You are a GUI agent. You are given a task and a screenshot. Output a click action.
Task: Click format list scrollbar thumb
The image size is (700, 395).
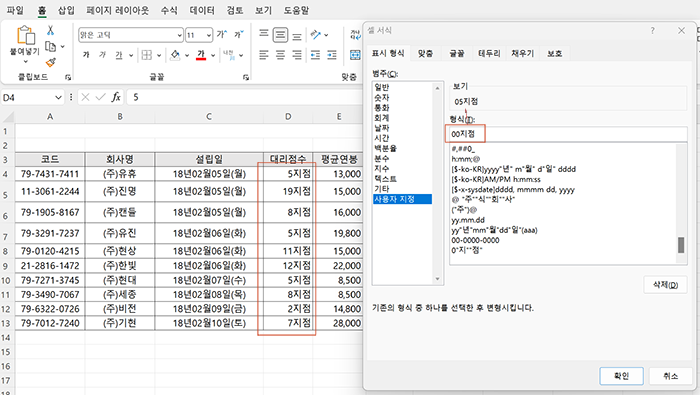click(681, 245)
